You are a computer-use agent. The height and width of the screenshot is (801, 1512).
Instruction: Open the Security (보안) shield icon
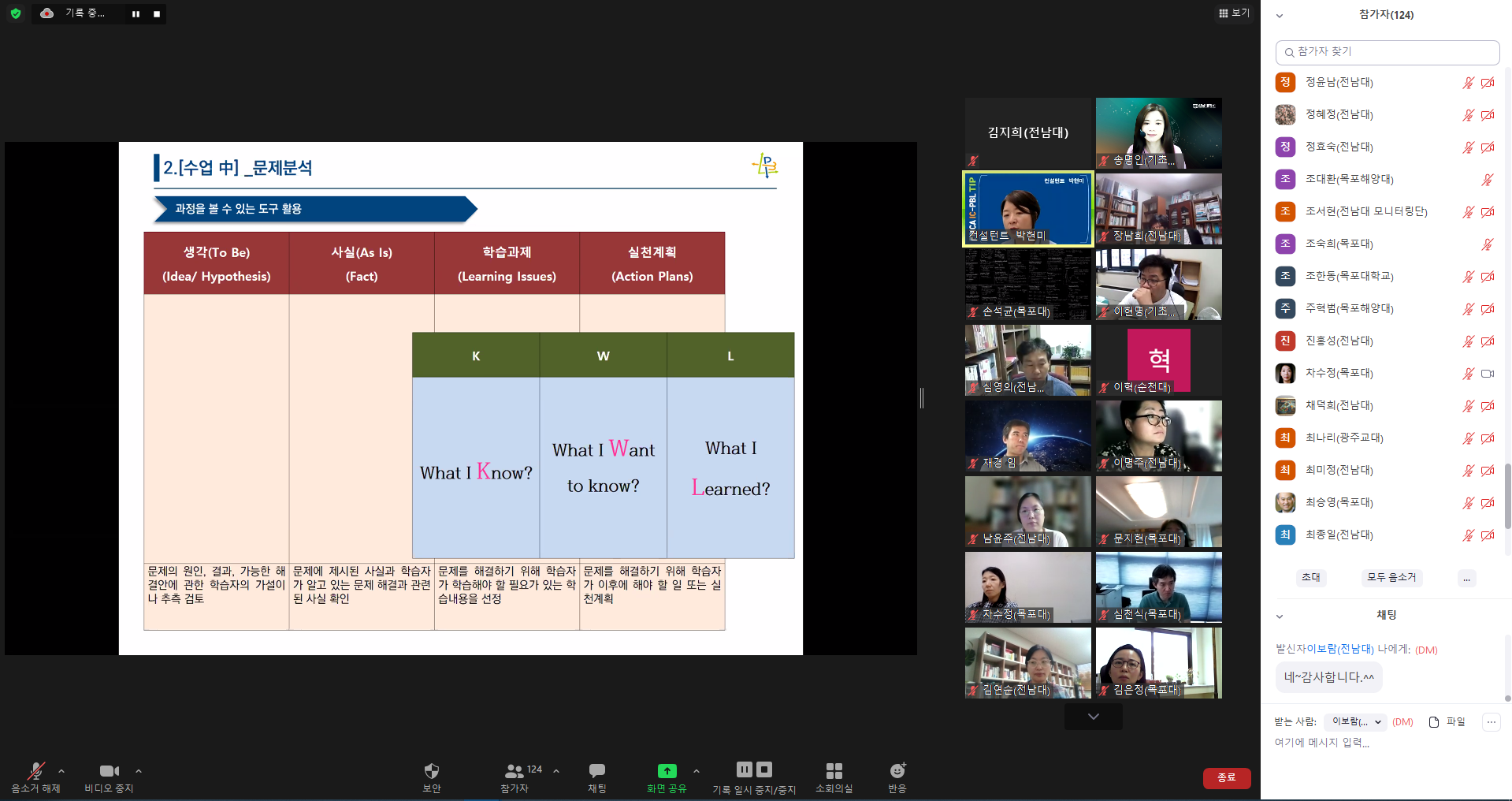[431, 771]
